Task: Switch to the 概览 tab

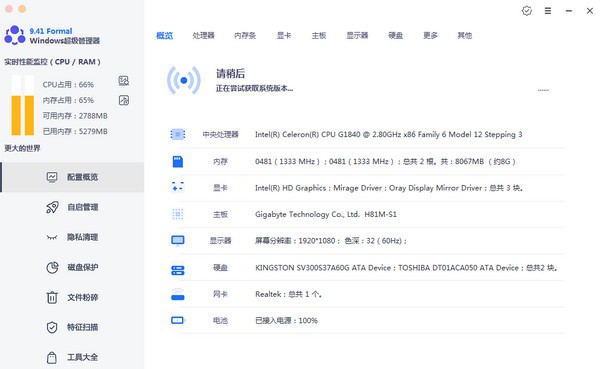Action: (165, 36)
